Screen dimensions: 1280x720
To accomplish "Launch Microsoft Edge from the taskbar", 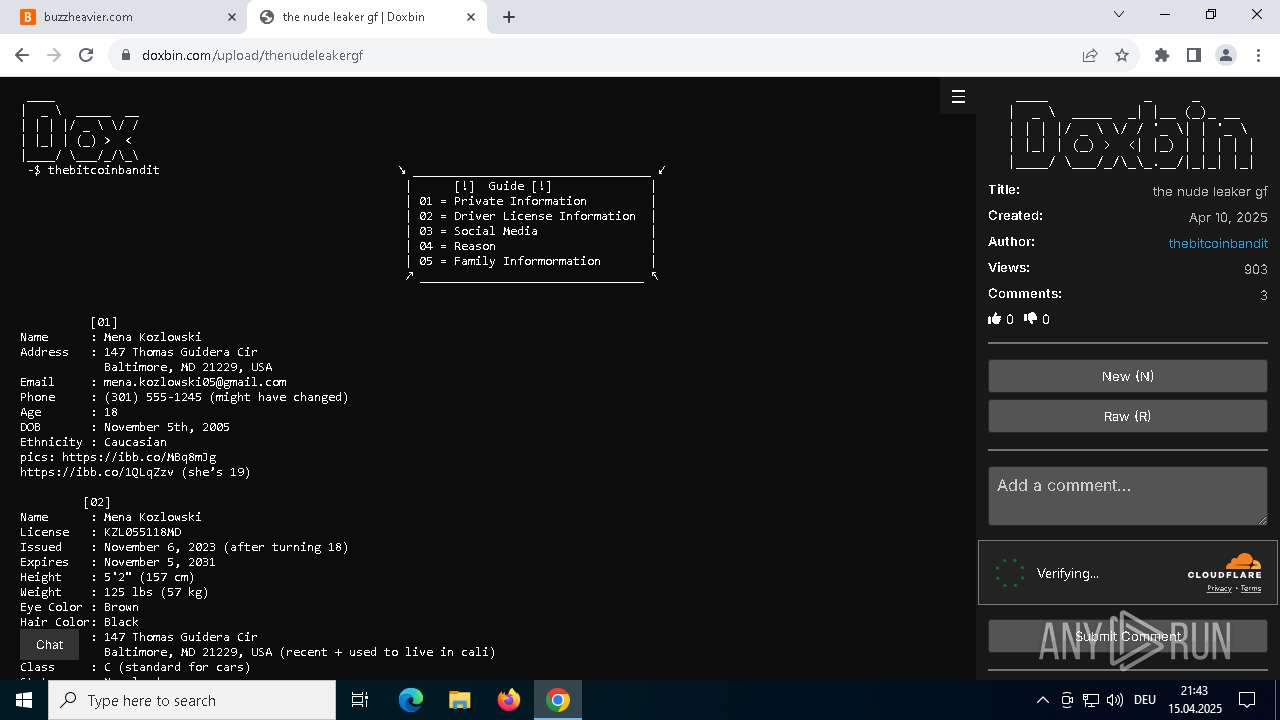I will point(411,700).
